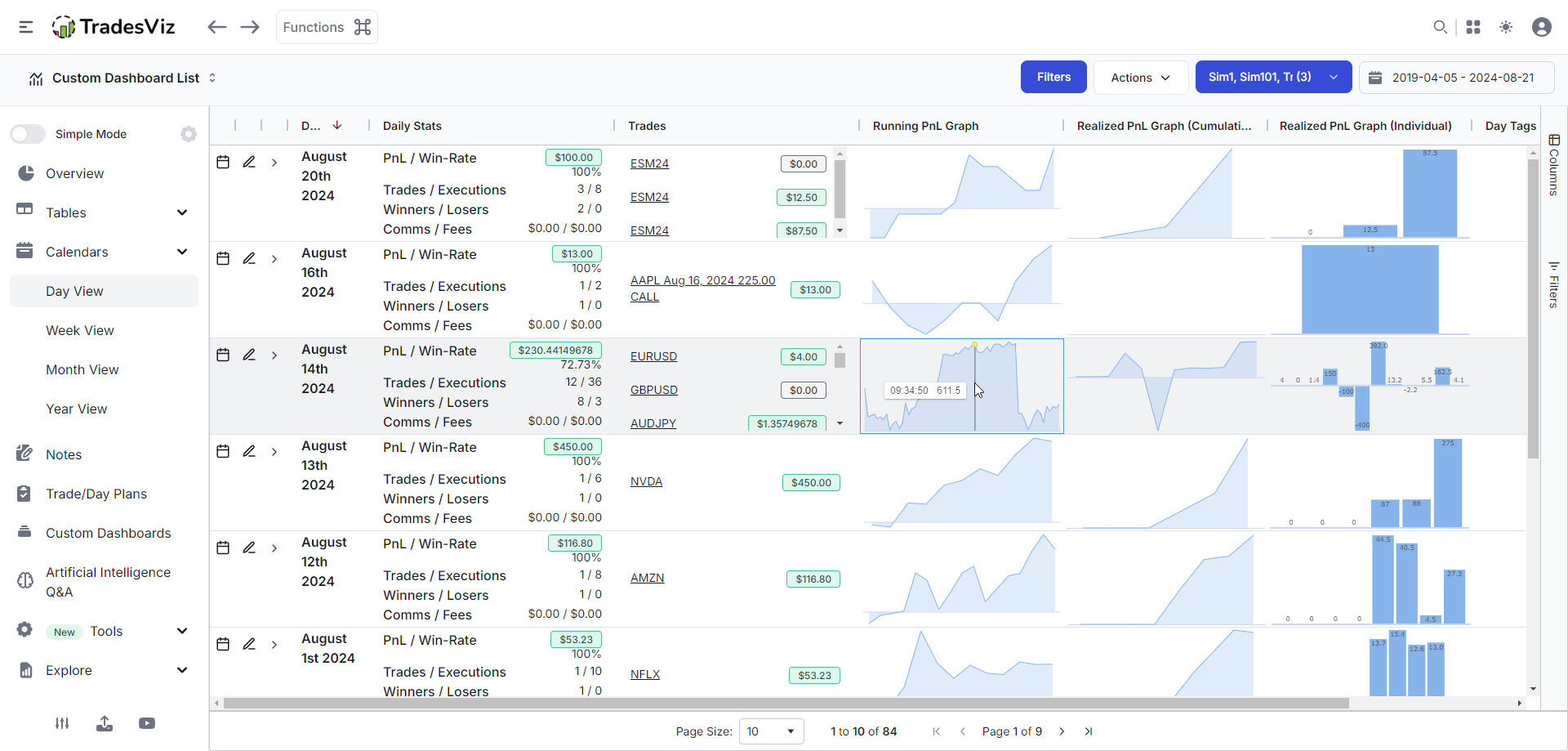Expand the August 14th 2024 row
Screen dimensions: 1568x751
pos(274,355)
